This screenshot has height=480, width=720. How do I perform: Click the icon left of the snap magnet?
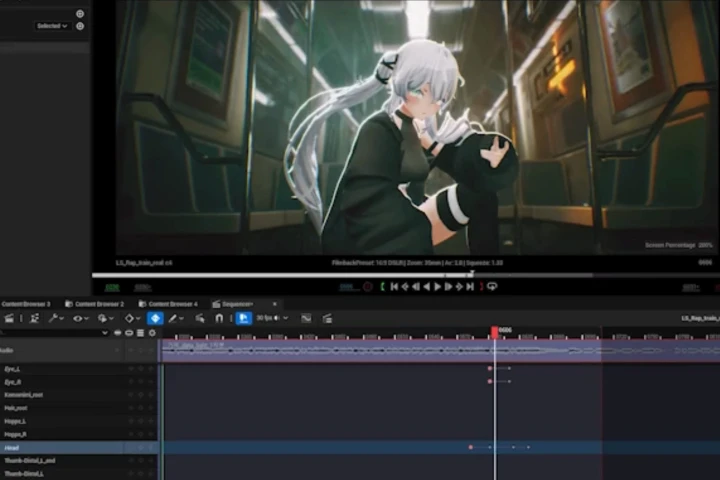click(200, 318)
